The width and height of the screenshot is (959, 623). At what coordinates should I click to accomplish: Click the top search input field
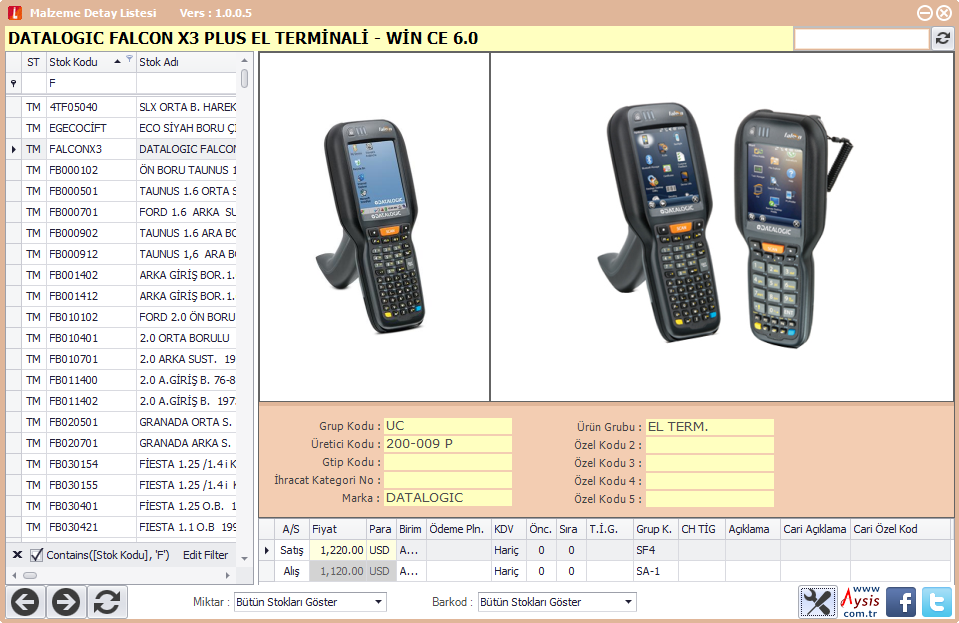click(861, 39)
